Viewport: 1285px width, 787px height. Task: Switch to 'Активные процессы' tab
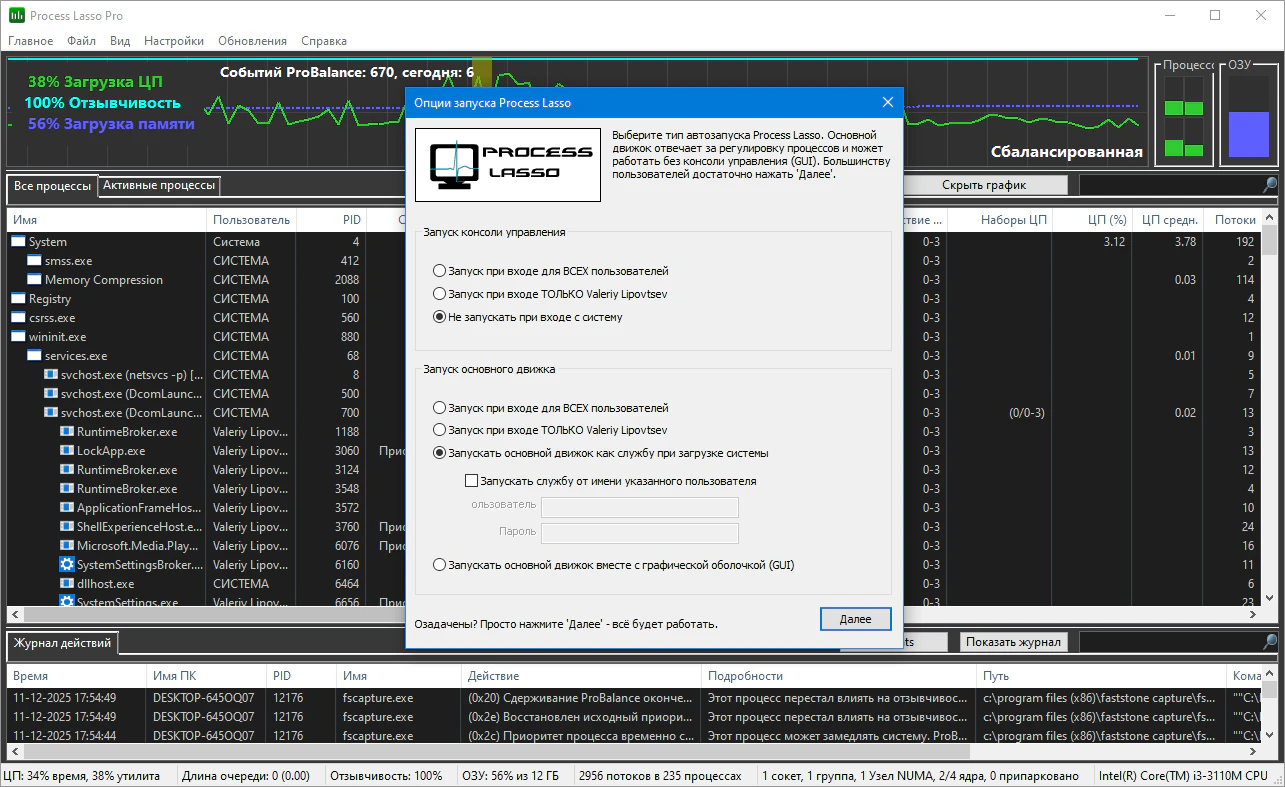[x=158, y=186]
